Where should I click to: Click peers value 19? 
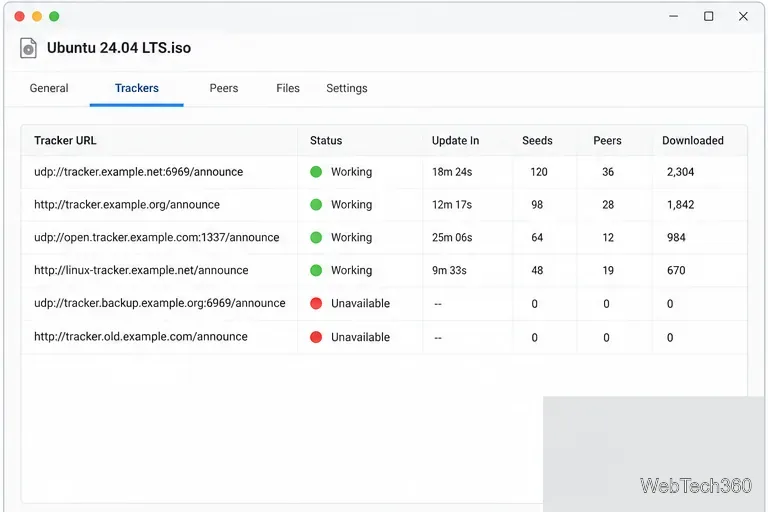click(x=608, y=270)
